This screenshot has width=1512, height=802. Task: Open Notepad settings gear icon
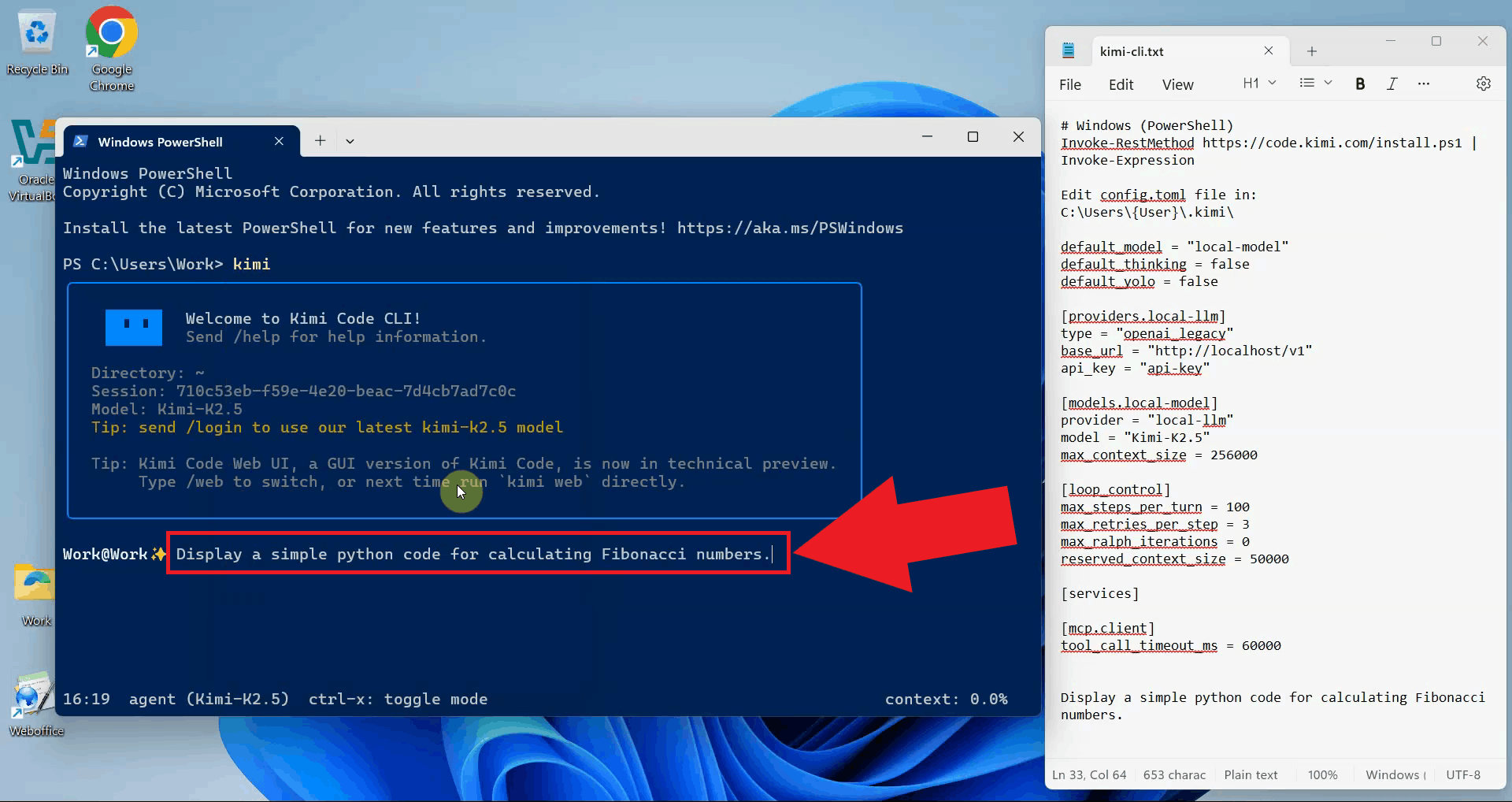(1483, 84)
